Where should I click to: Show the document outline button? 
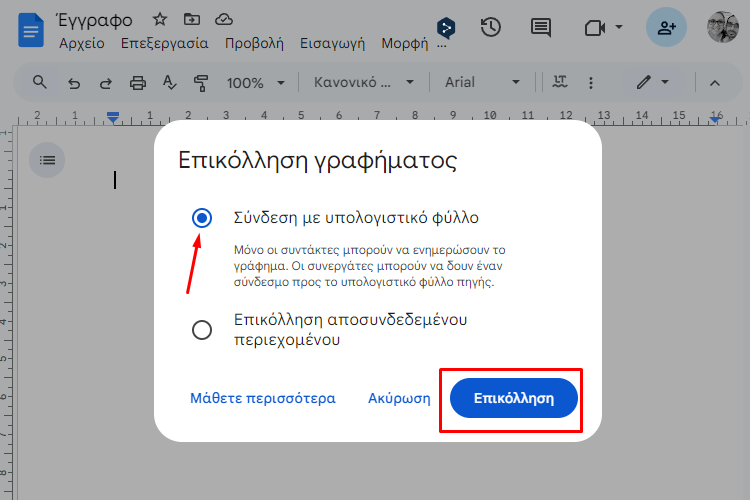click(x=47, y=160)
